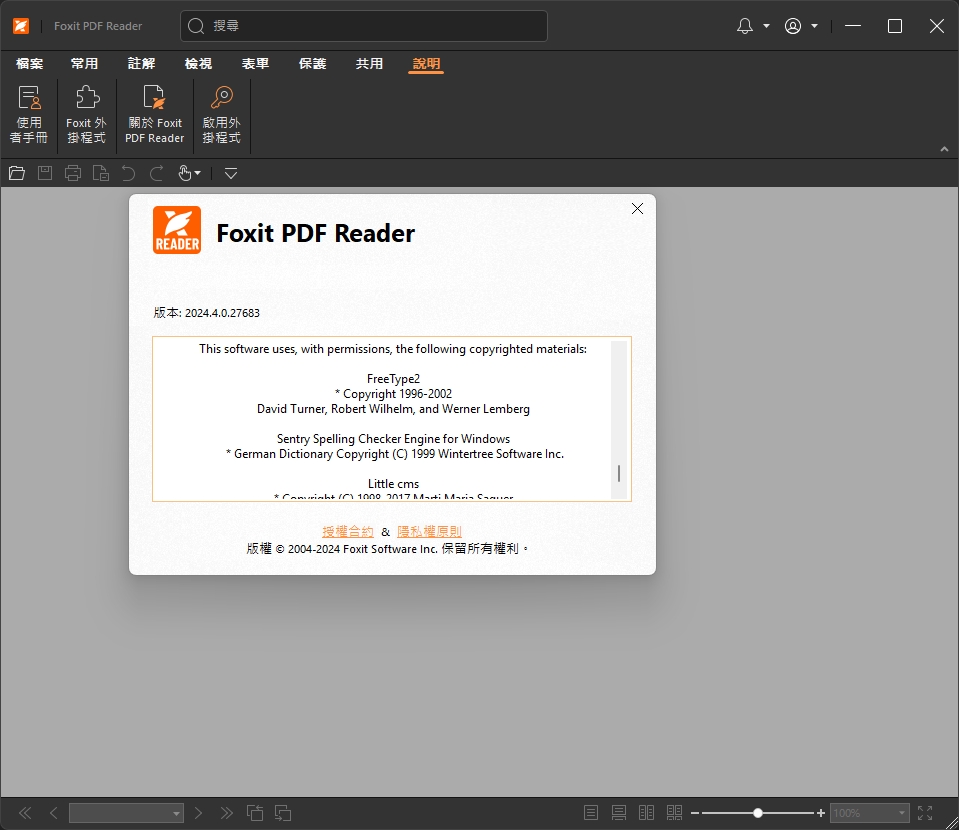Switch to the 共用 tab
The image size is (959, 830).
point(369,64)
